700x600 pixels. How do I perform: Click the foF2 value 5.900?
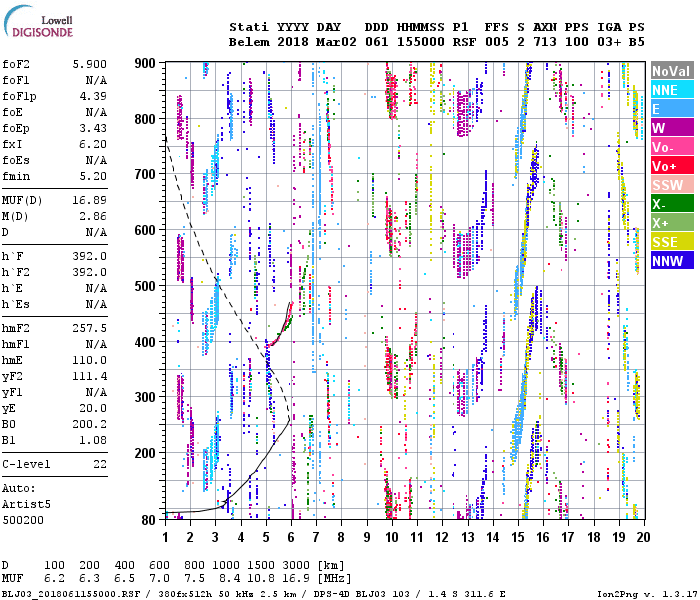coord(89,64)
